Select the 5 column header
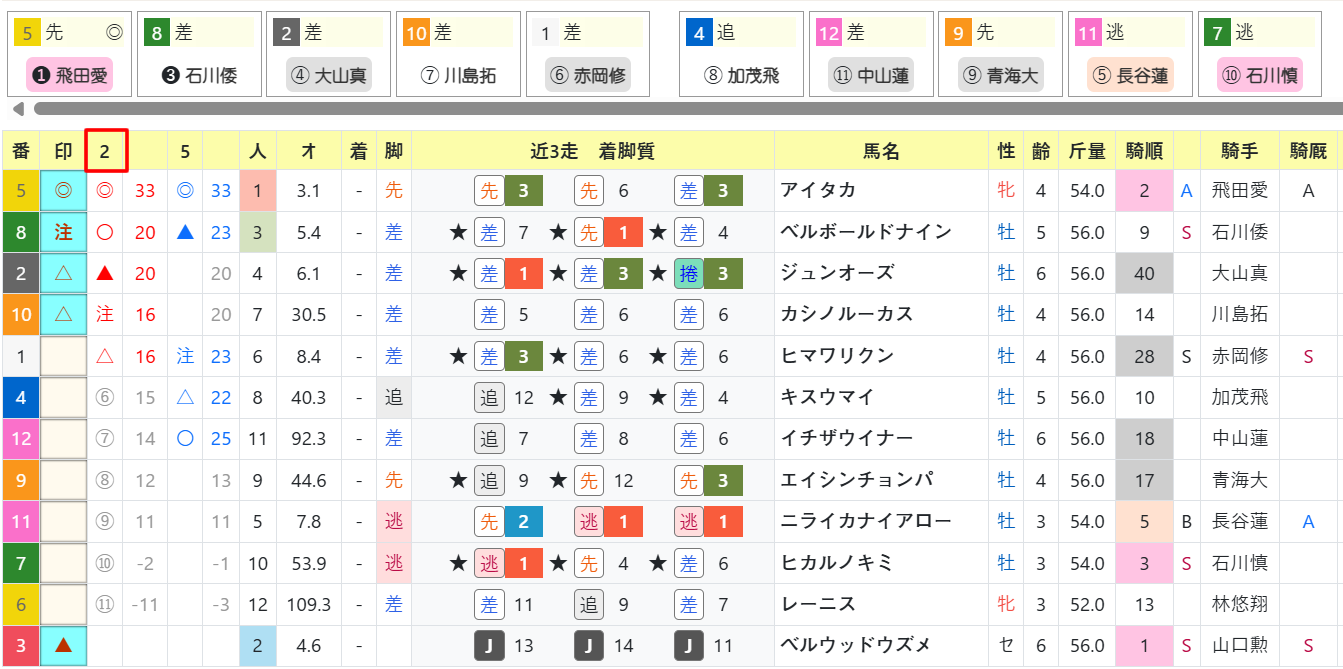The height and width of the screenshot is (669, 1343). coord(185,151)
